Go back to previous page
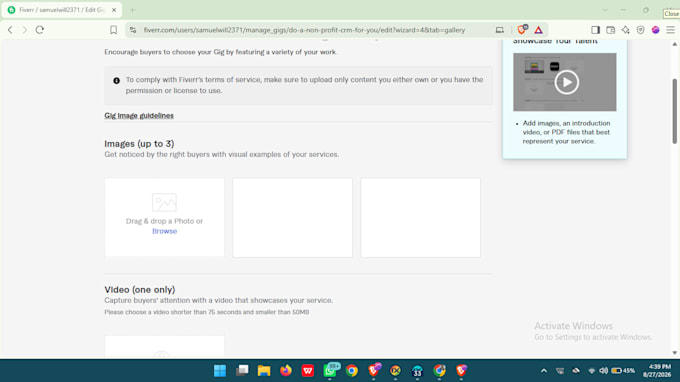 point(10,30)
